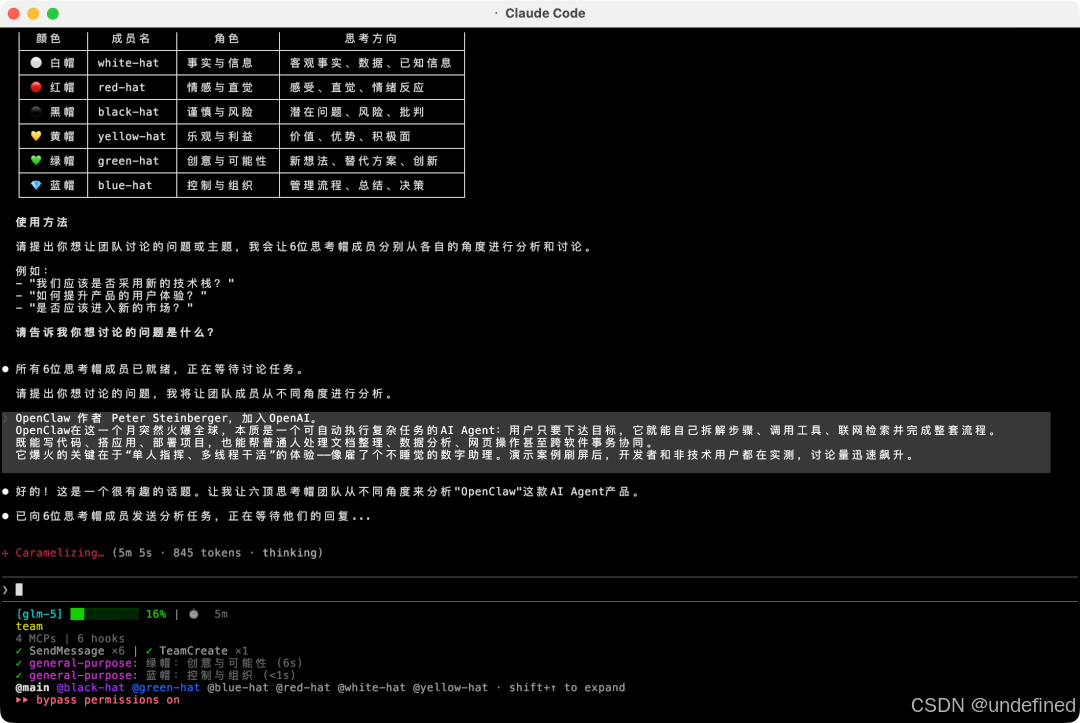
Task: Select the @yellow-hat teammate tag
Action: point(450,687)
